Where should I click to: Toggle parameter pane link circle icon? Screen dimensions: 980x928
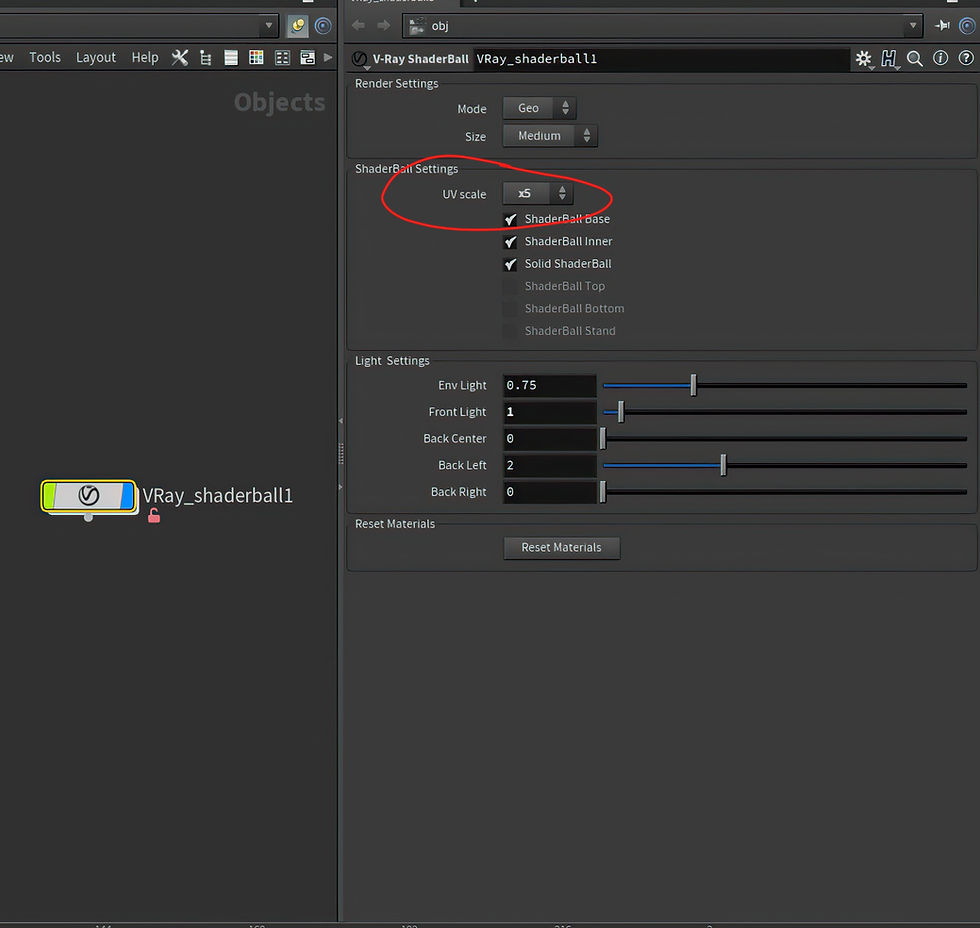point(967,26)
